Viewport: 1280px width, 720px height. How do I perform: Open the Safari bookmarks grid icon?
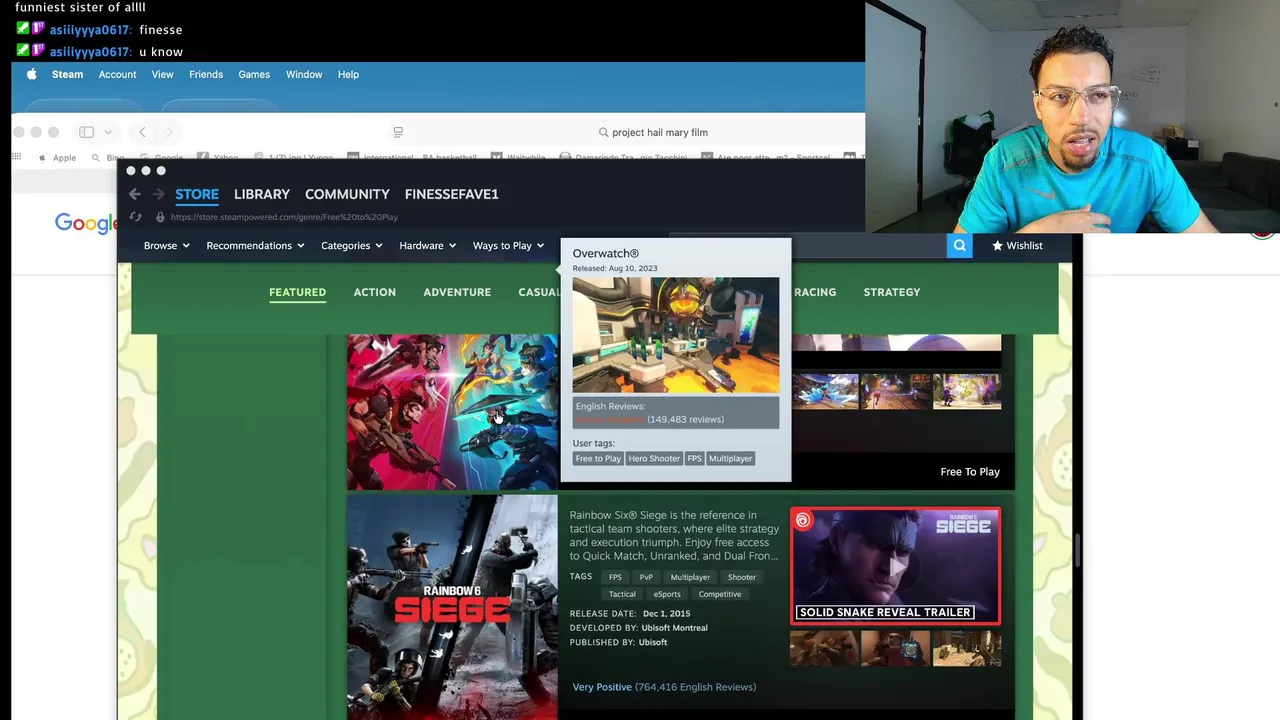(16, 157)
